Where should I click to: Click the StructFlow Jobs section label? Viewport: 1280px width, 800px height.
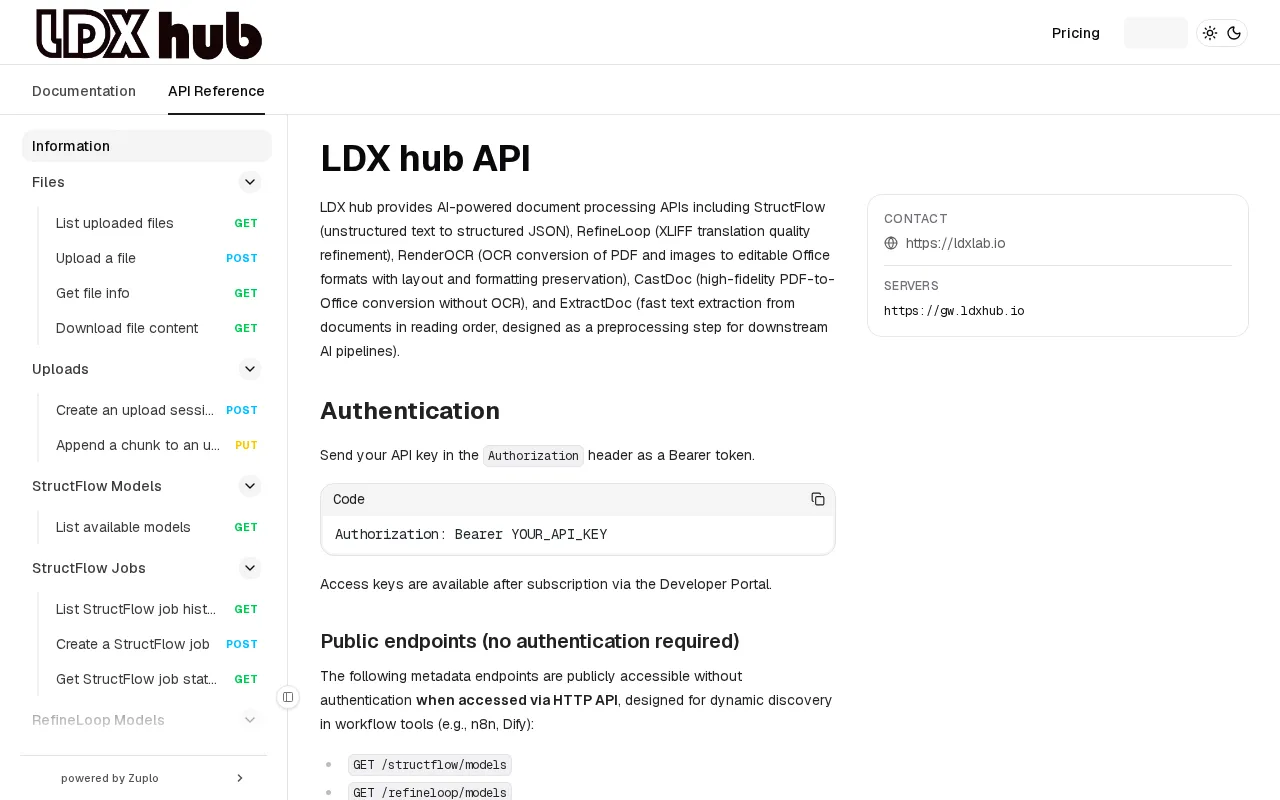click(x=89, y=568)
